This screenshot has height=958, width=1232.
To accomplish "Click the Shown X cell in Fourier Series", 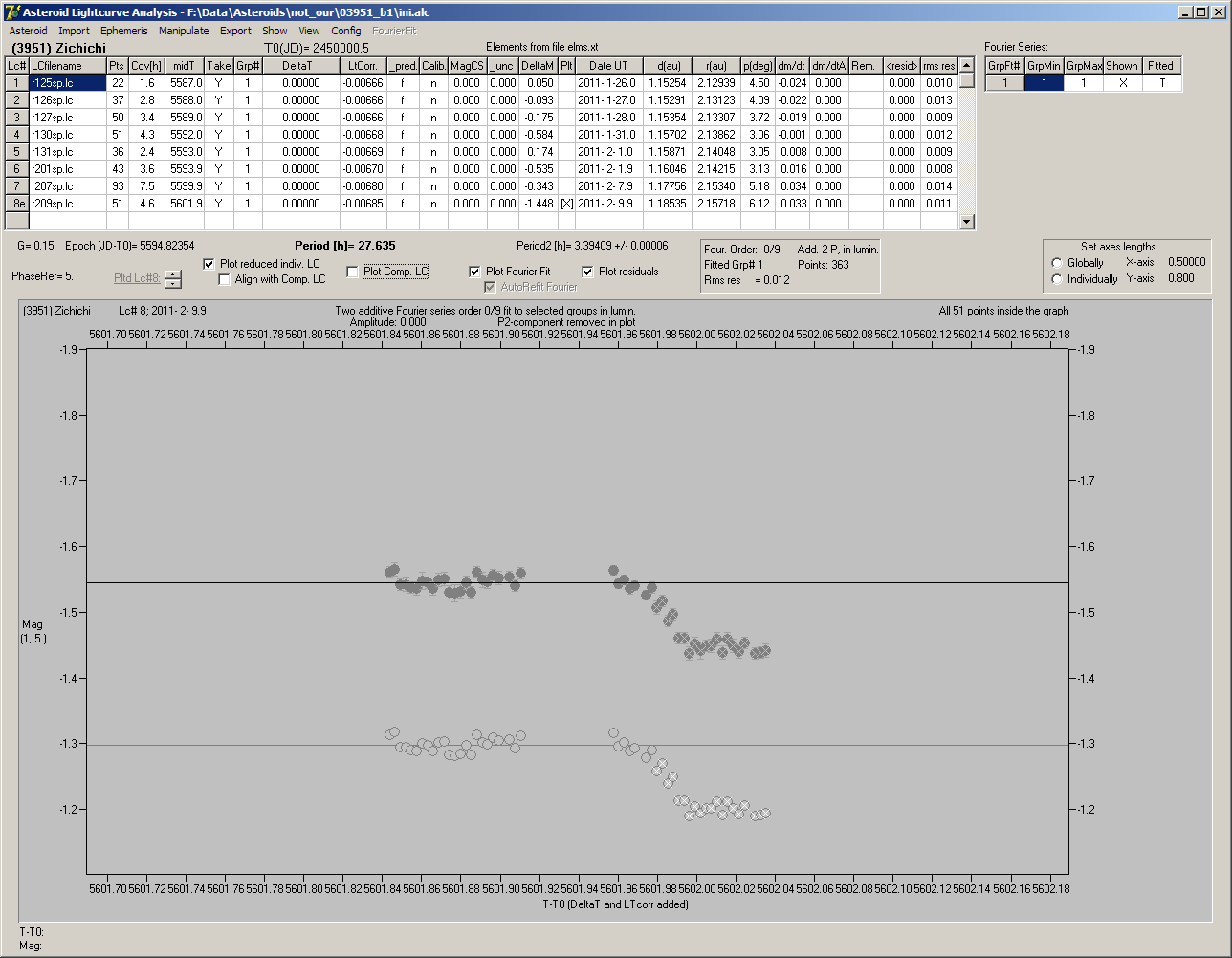I will pyautogui.click(x=1122, y=83).
